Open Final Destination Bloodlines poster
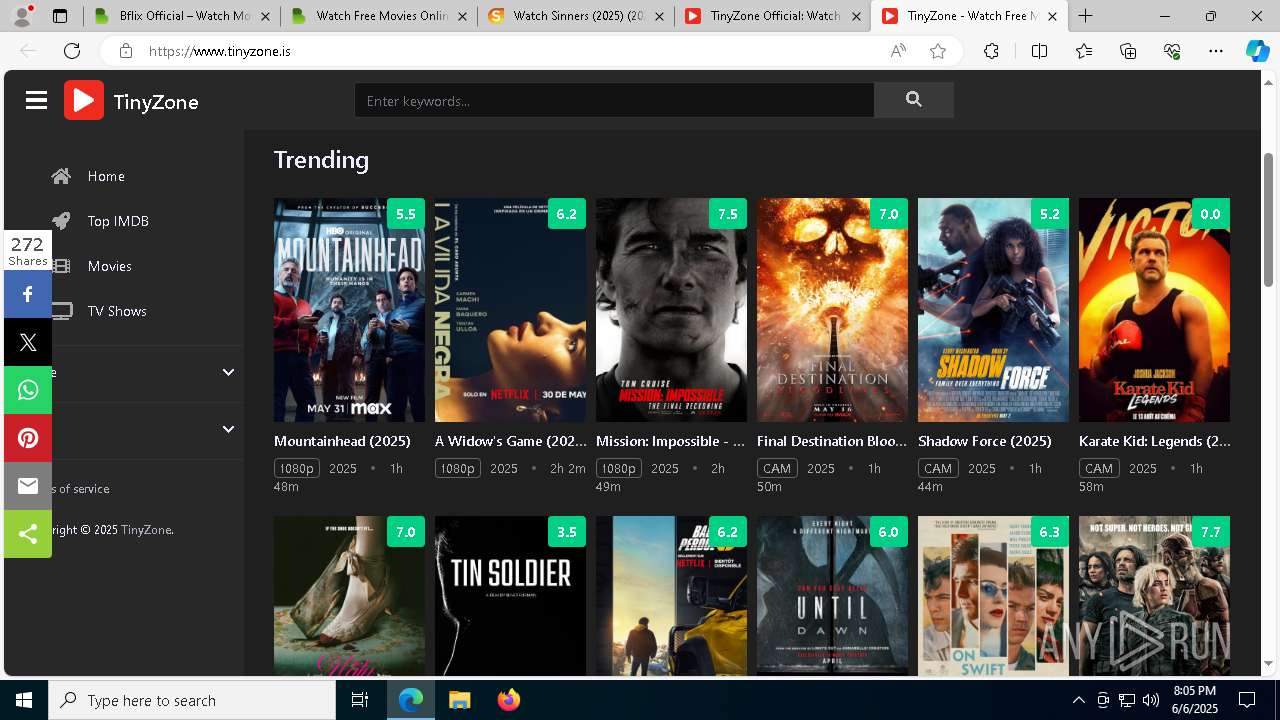 pos(832,310)
